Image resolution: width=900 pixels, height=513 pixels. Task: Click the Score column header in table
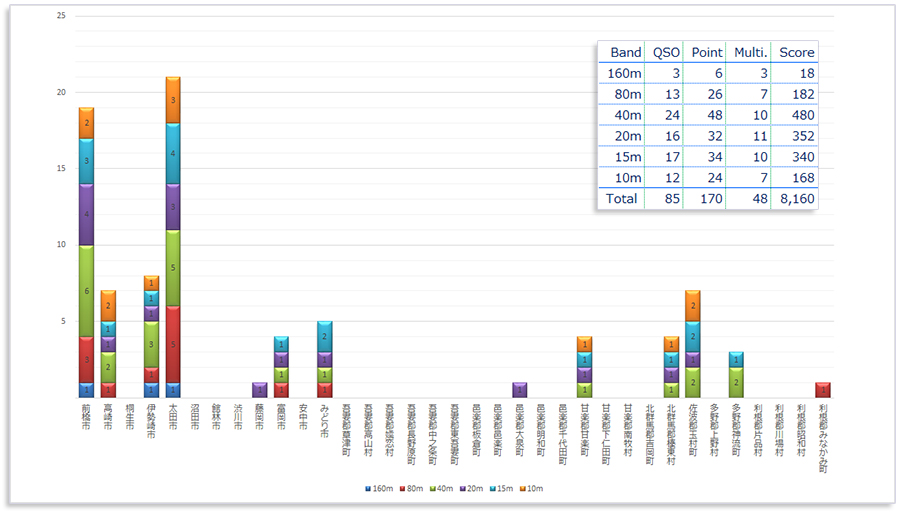point(797,52)
